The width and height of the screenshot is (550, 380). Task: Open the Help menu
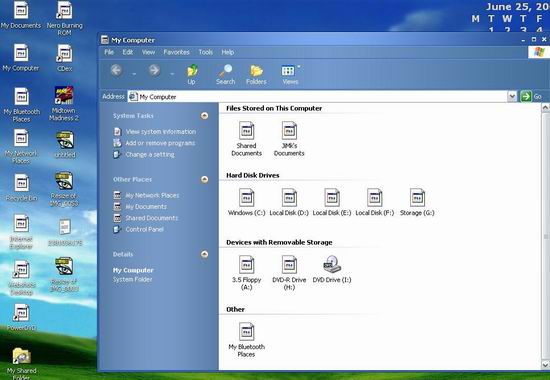(228, 52)
